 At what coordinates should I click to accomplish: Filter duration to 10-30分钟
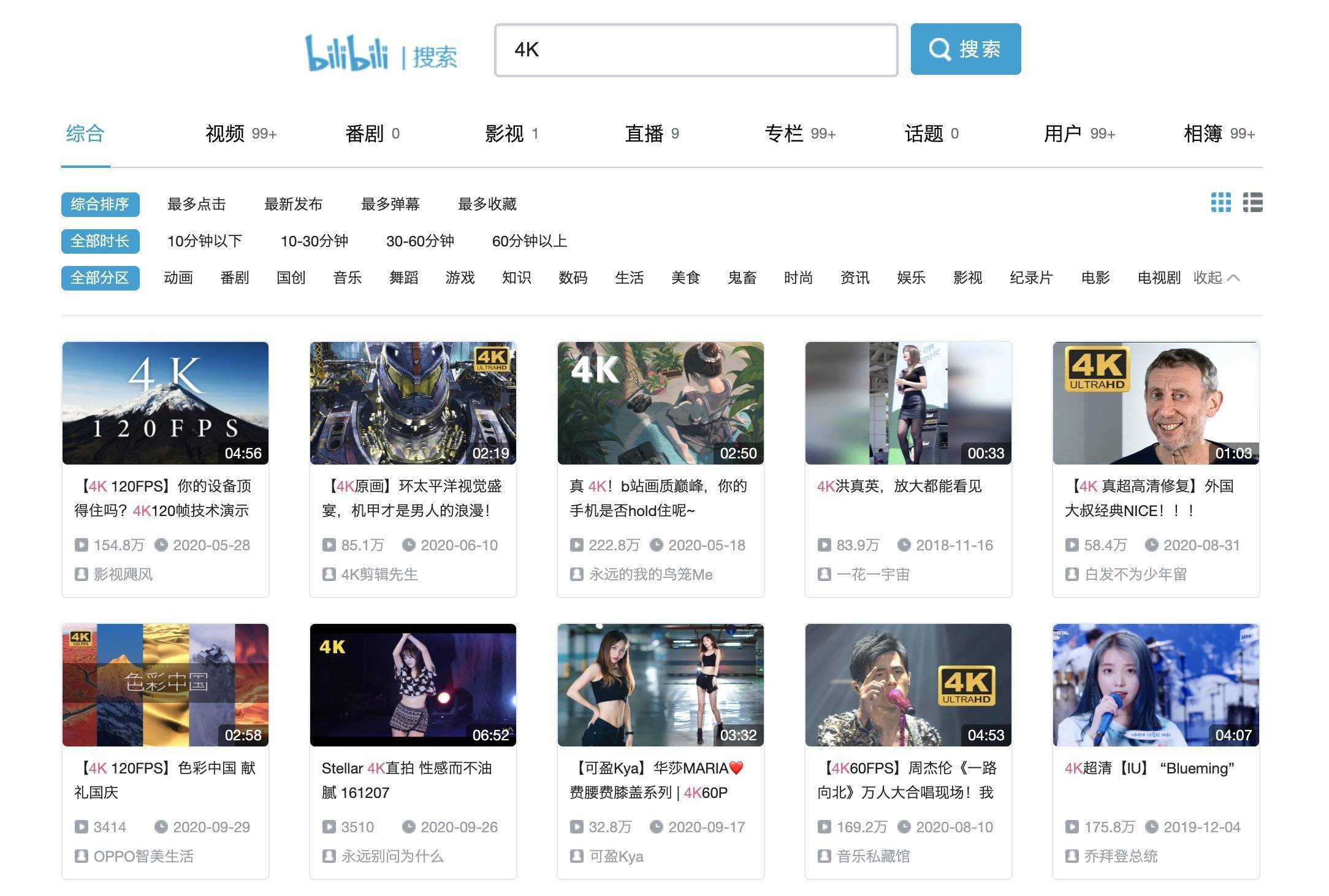point(314,241)
